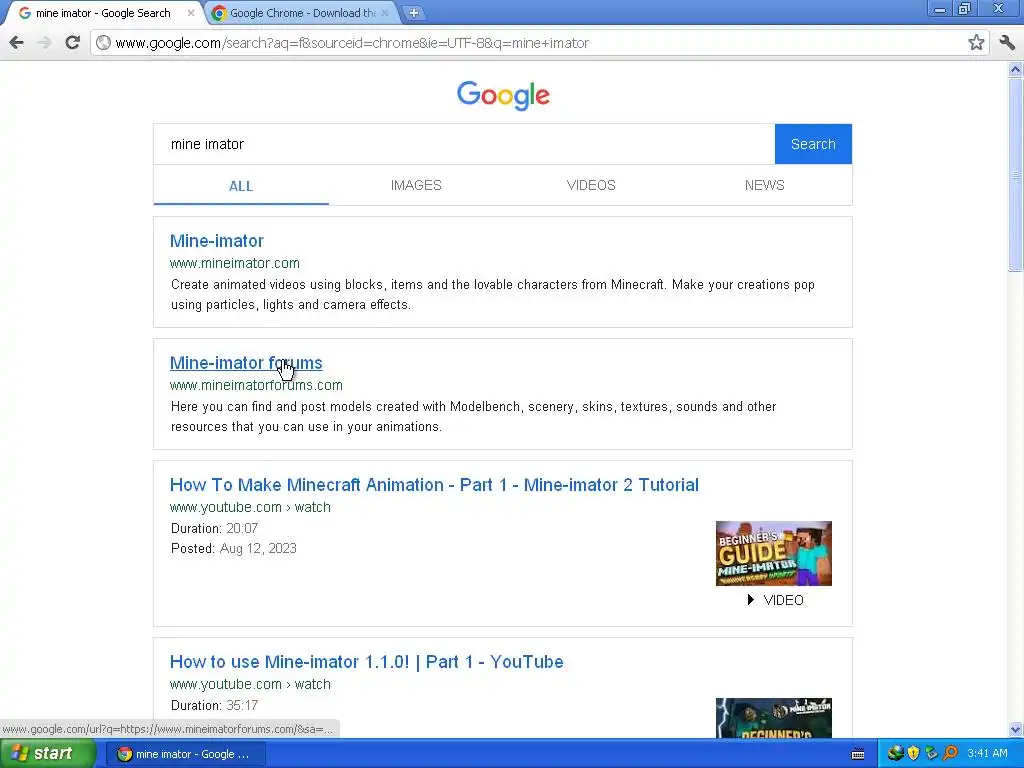This screenshot has width=1024, height=768.
Task: Click the first YouTube www.youtube.com › watch text
Action: coord(250,507)
